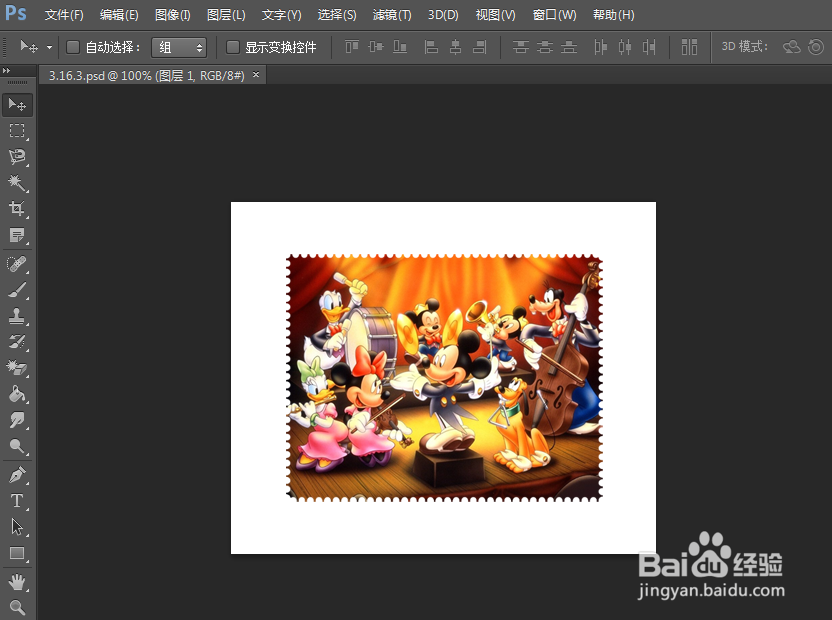Select the Eraser tool

(18, 368)
